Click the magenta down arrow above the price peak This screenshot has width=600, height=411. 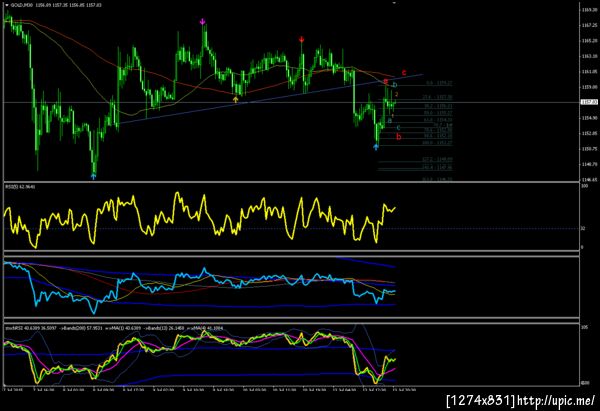(x=202, y=21)
